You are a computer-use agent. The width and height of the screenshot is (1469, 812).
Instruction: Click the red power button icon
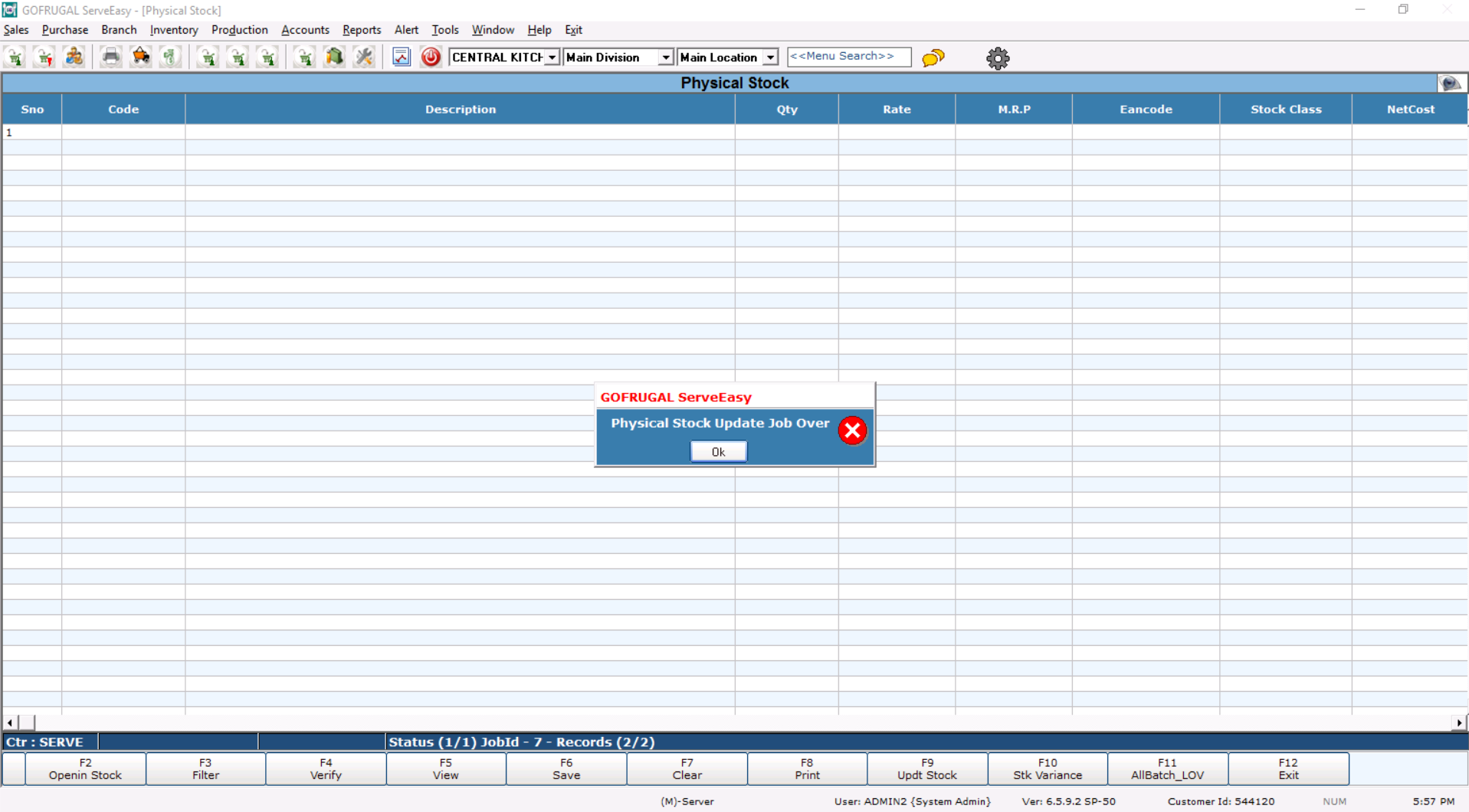[431, 57]
